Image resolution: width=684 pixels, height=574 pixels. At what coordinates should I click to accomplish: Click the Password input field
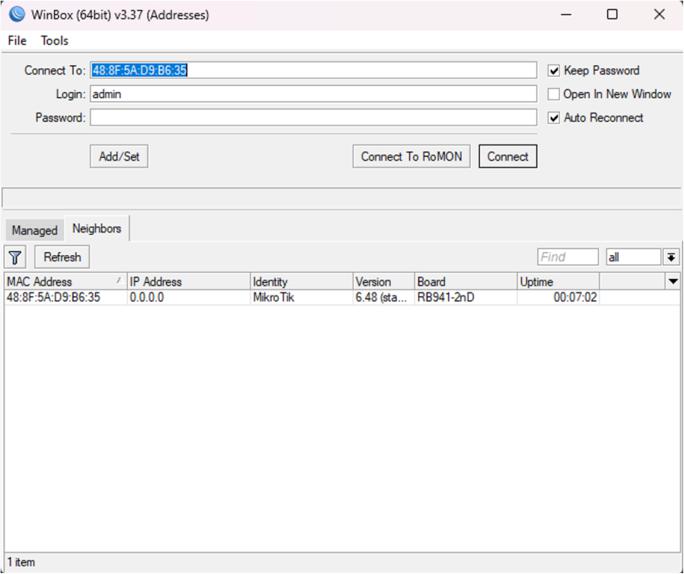point(313,118)
